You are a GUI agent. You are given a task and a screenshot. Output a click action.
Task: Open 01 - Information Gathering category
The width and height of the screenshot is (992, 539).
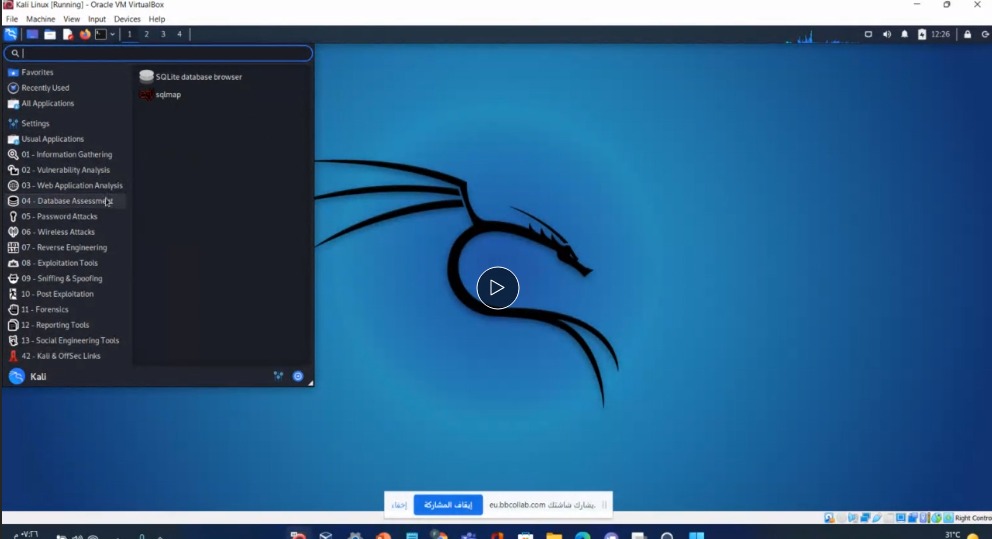coord(66,154)
